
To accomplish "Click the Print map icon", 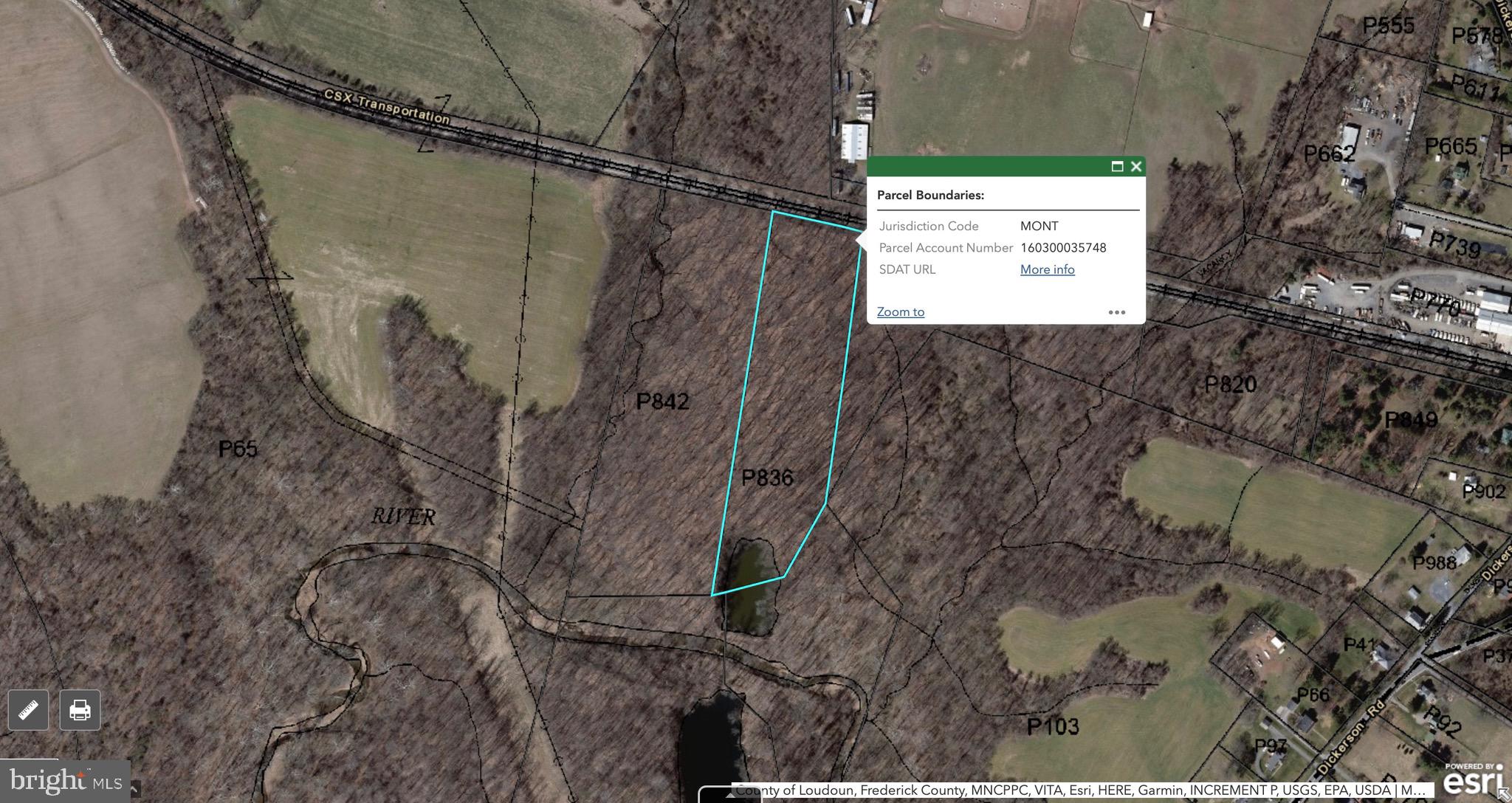I will [80, 710].
